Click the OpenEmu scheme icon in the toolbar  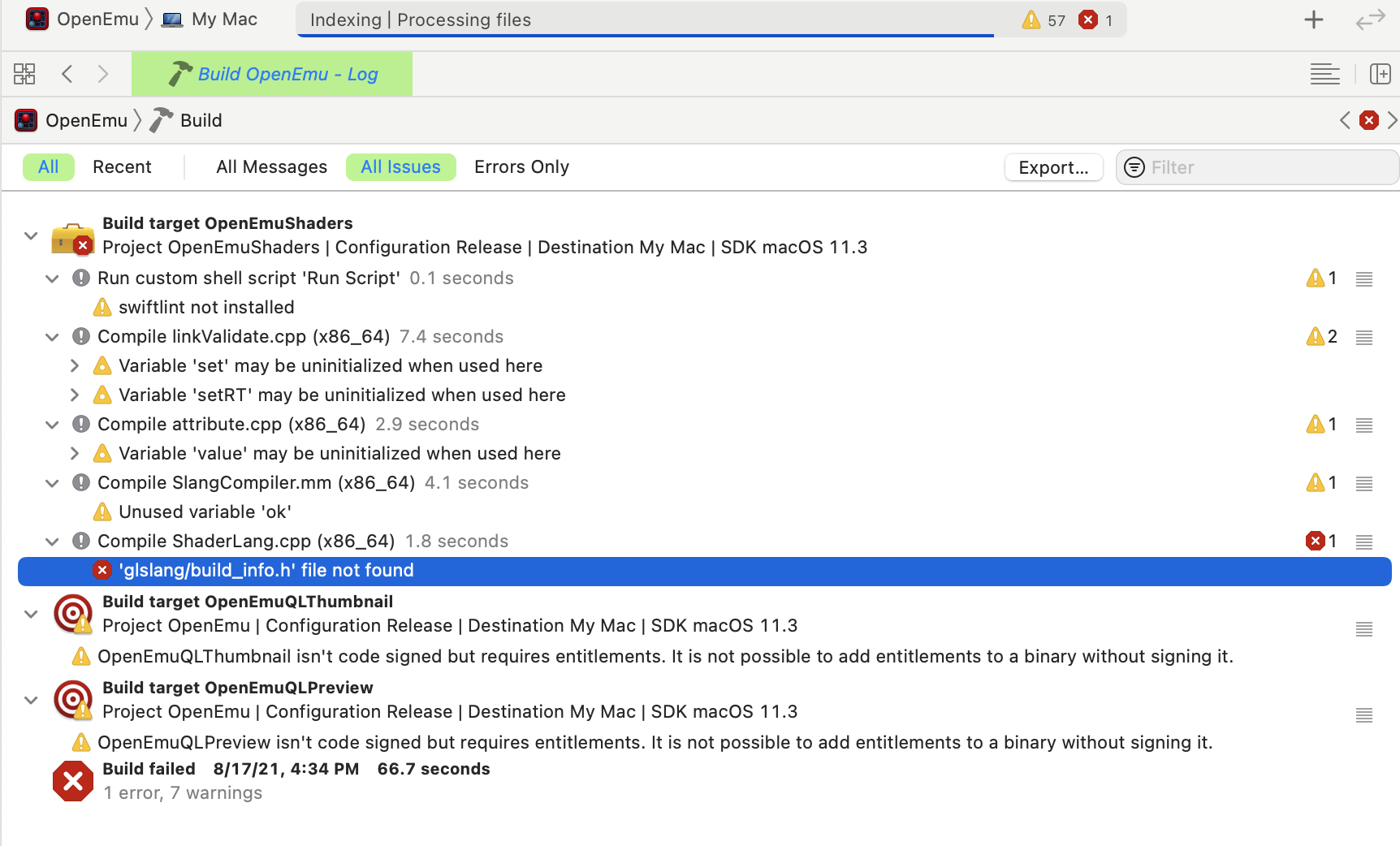click(x=37, y=18)
